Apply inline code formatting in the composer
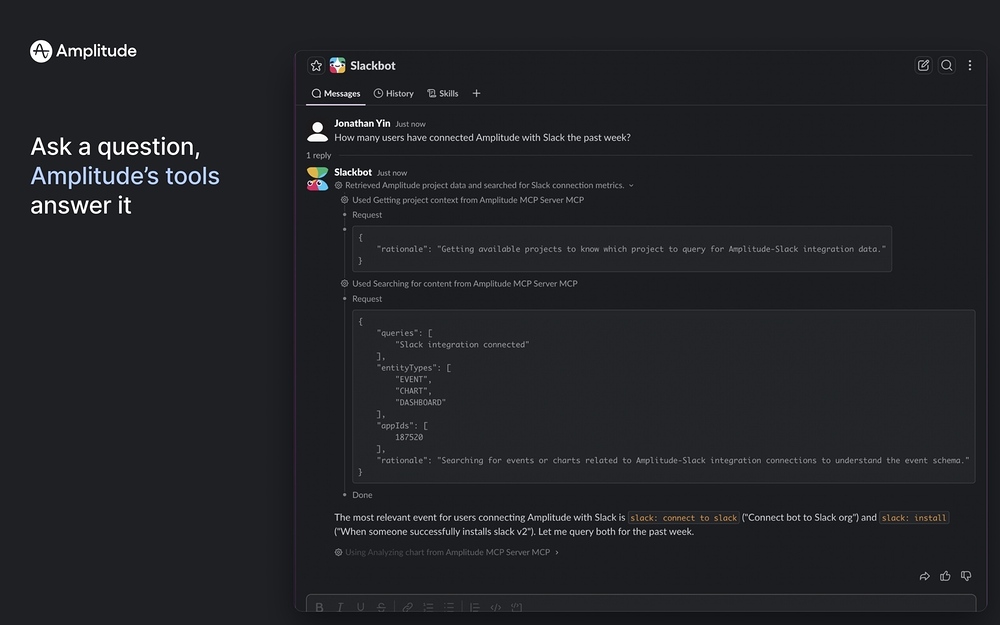Viewport: 1000px width, 625px height. (496, 607)
